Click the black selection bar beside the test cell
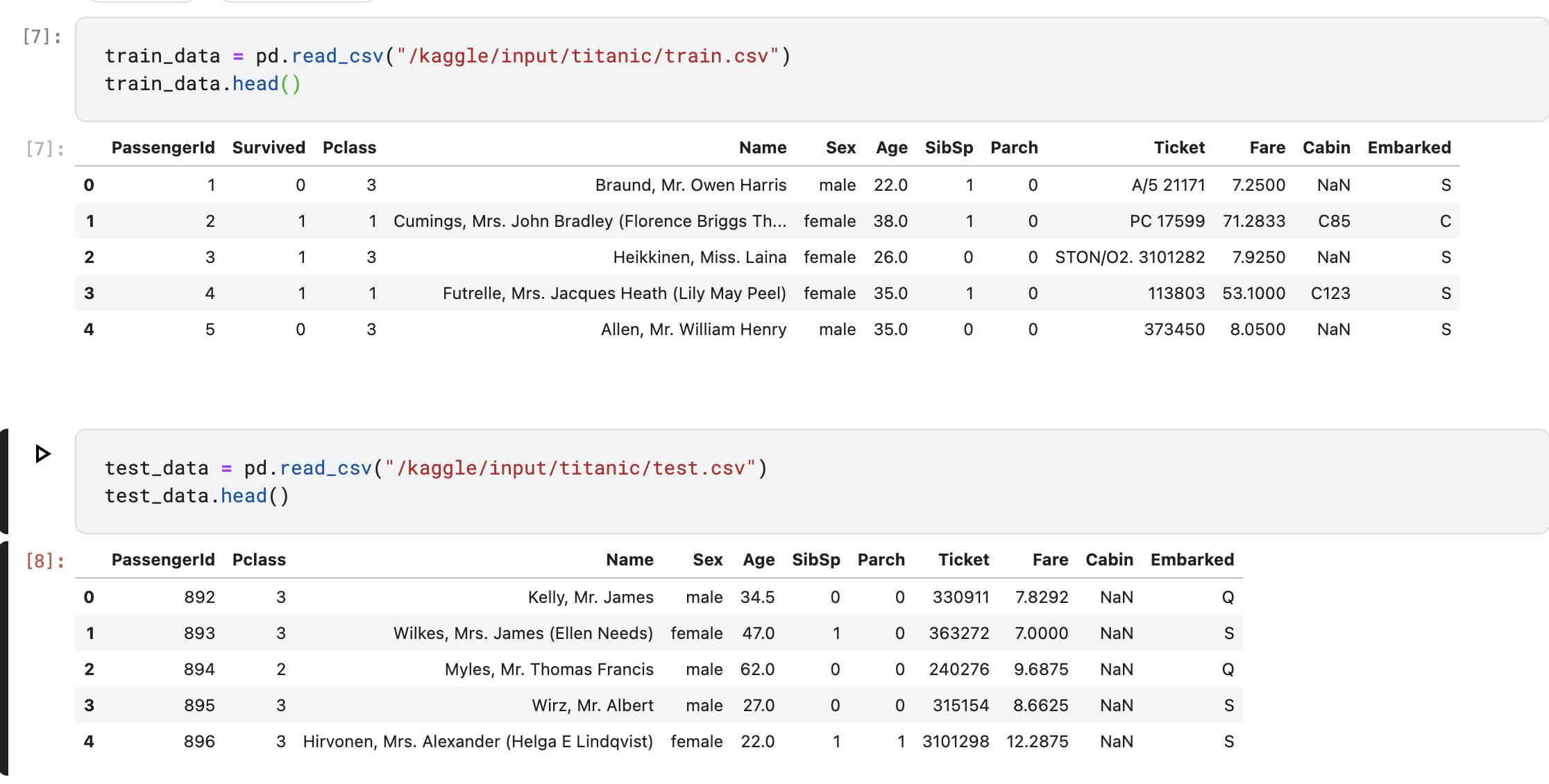This screenshot has height=784, width=1549. [4, 480]
